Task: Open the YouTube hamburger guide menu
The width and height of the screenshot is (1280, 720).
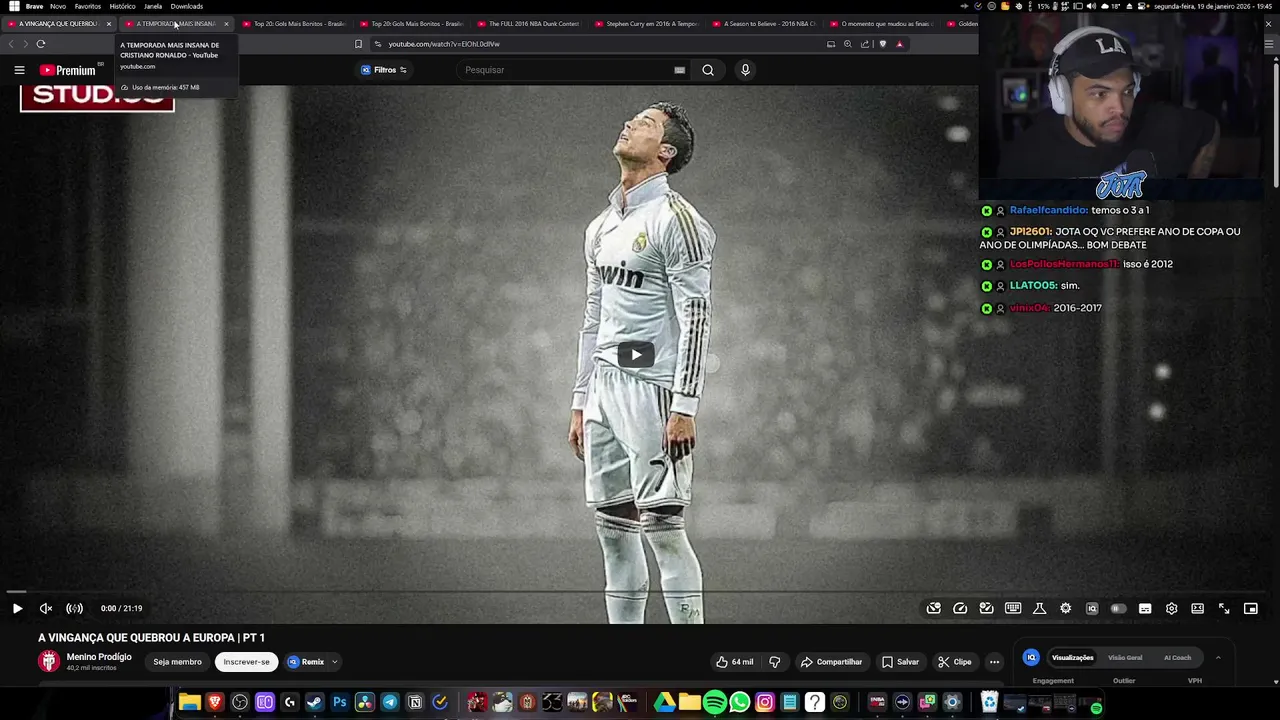Action: tap(19, 70)
